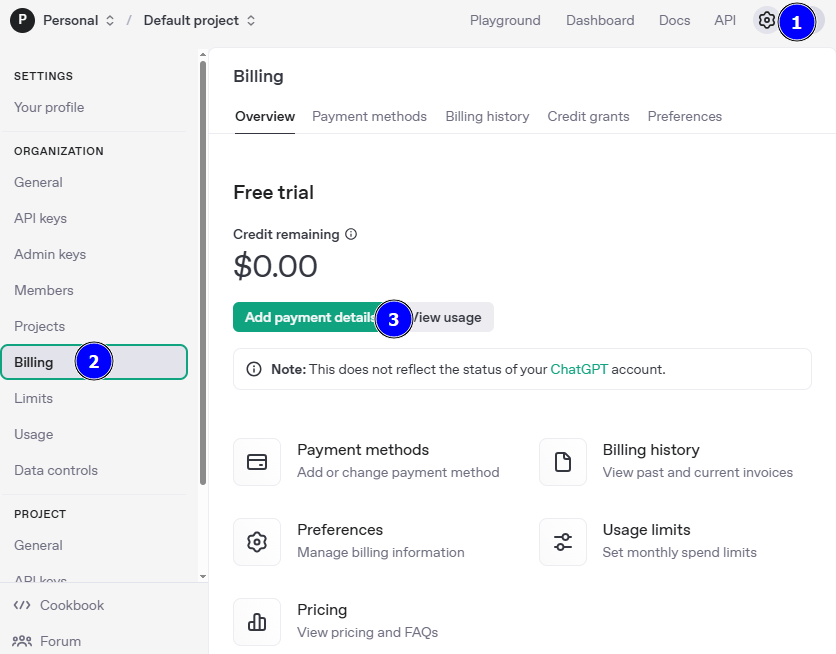The height and width of the screenshot is (654, 836).
Task: Click sidebar scrollbar down arrow
Action: tap(203, 576)
